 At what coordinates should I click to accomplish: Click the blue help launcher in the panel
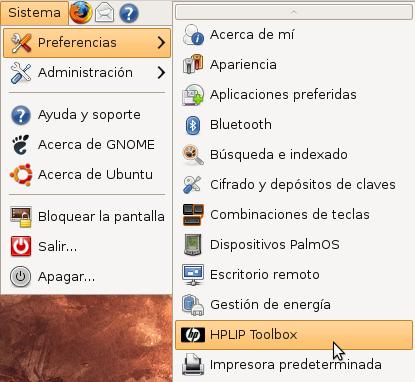pyautogui.click(x=129, y=14)
